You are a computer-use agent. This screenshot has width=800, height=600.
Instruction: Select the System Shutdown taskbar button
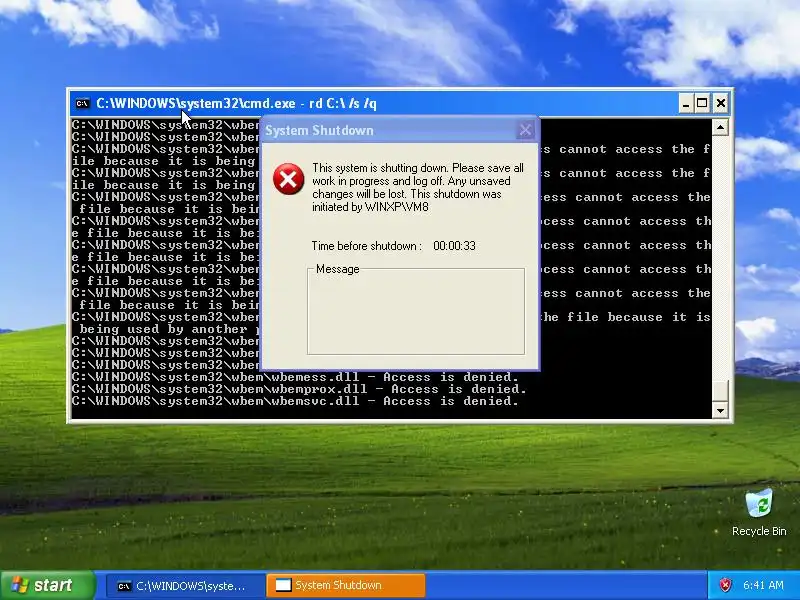pyautogui.click(x=346, y=586)
